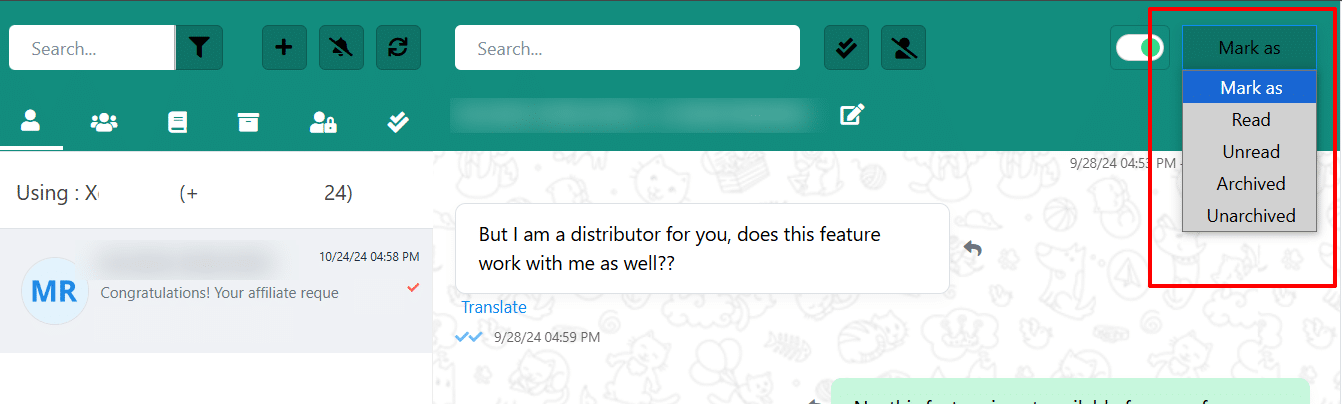Click the chat message search field
Screen dimensions: 1342x404
[x=627, y=48]
